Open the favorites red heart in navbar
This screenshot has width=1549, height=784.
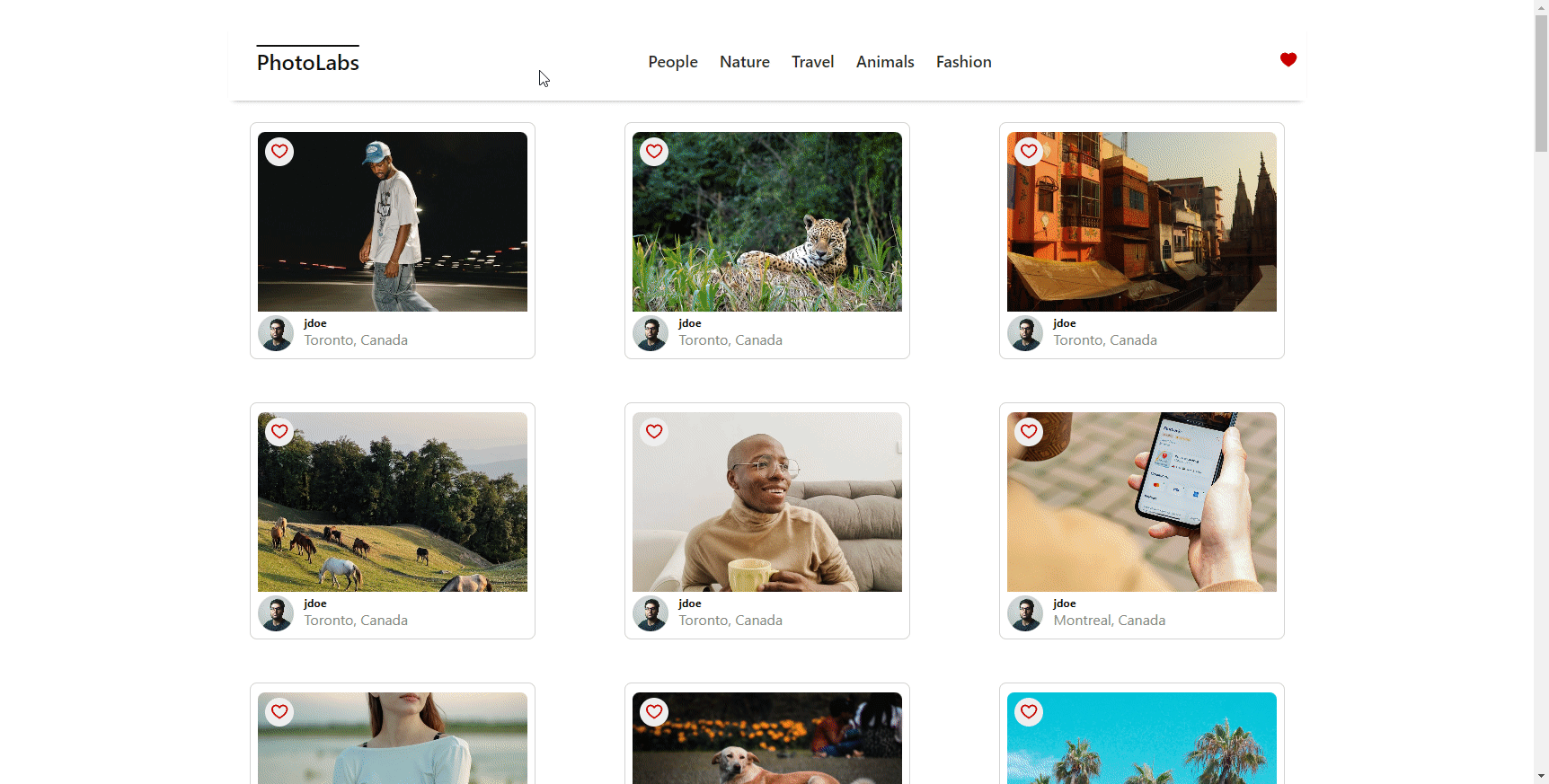(1288, 60)
